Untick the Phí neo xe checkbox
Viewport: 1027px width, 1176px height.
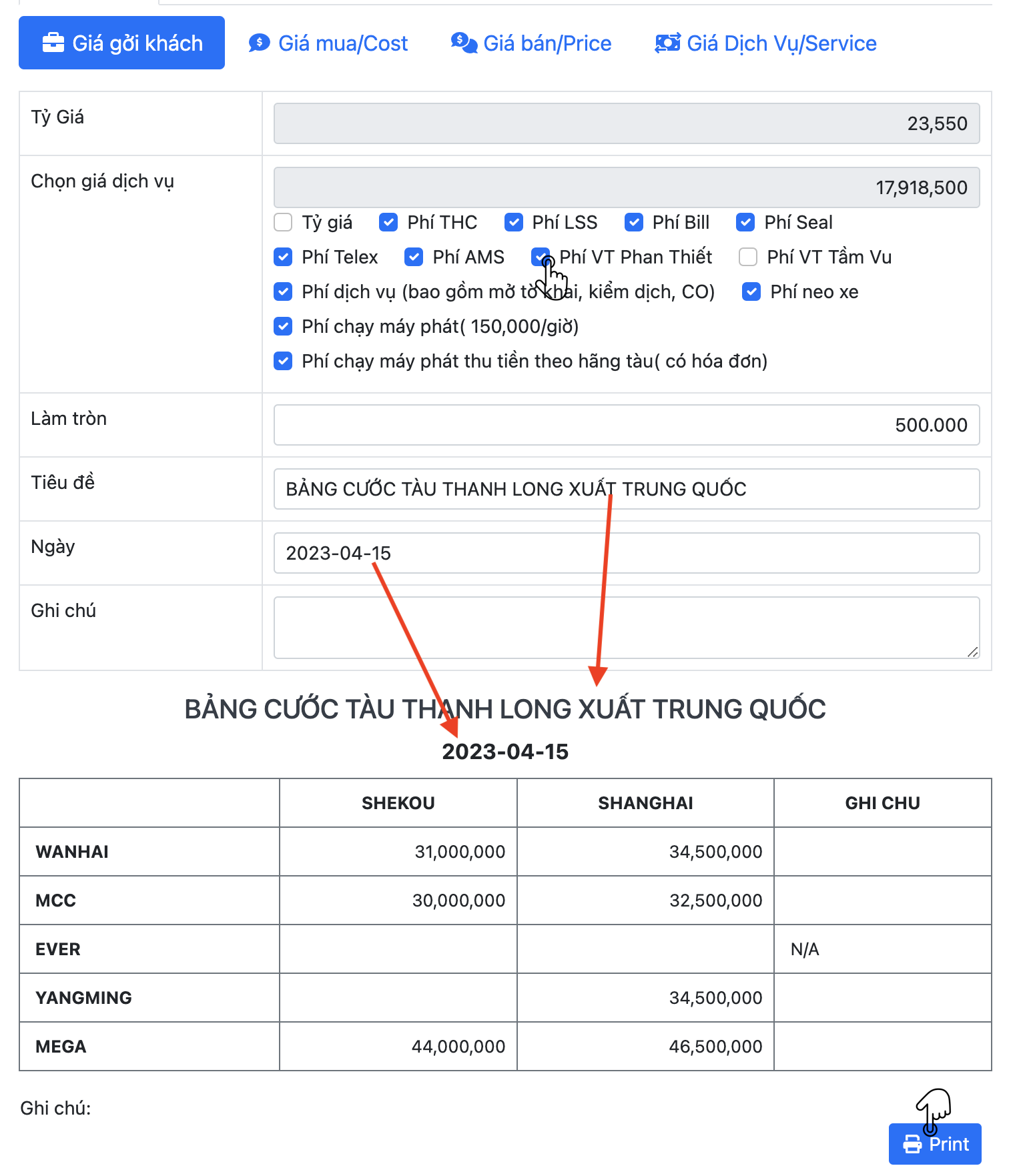(751, 291)
